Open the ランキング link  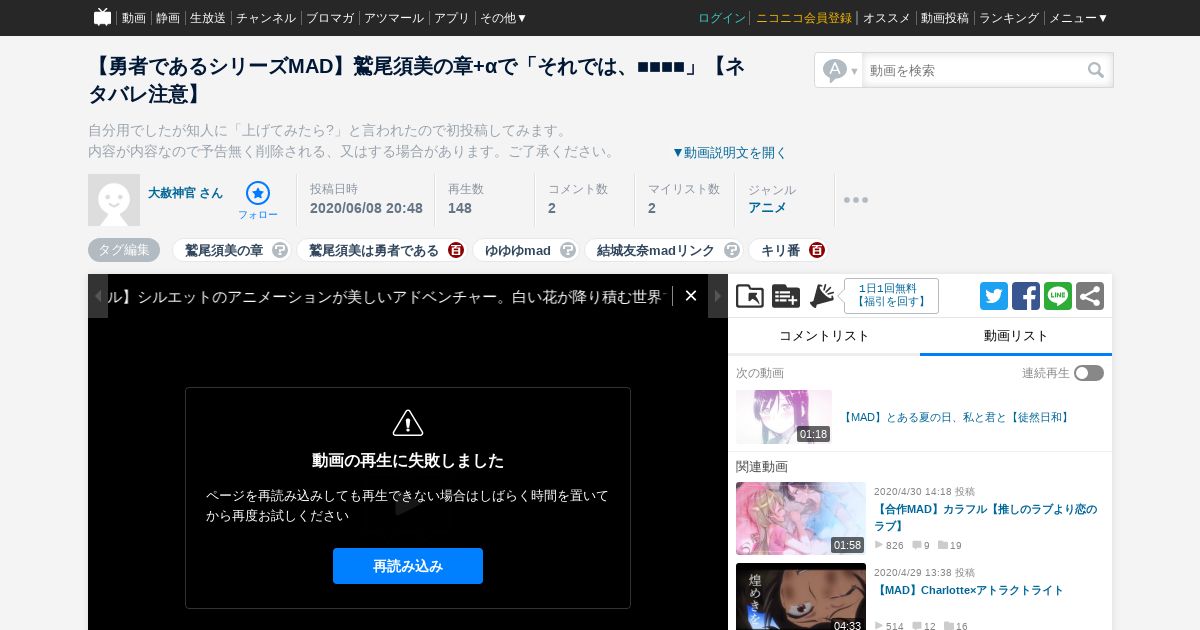1009,18
